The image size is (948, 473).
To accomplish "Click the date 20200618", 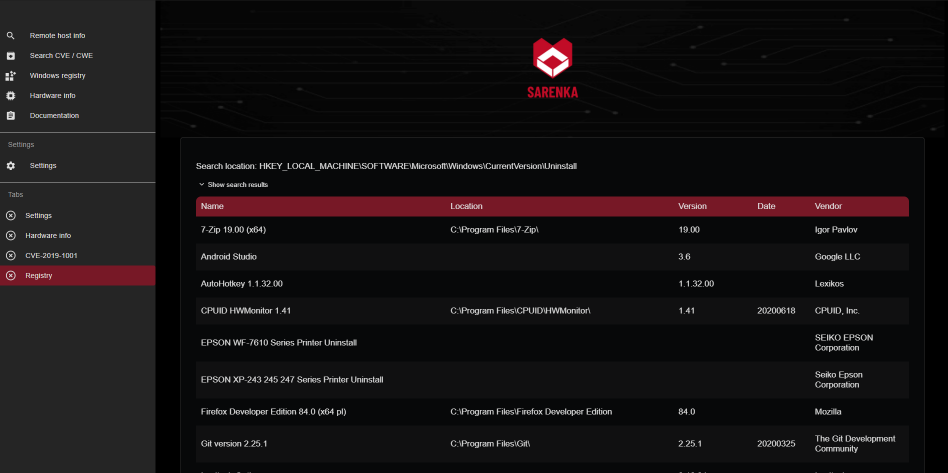I will click(776, 310).
